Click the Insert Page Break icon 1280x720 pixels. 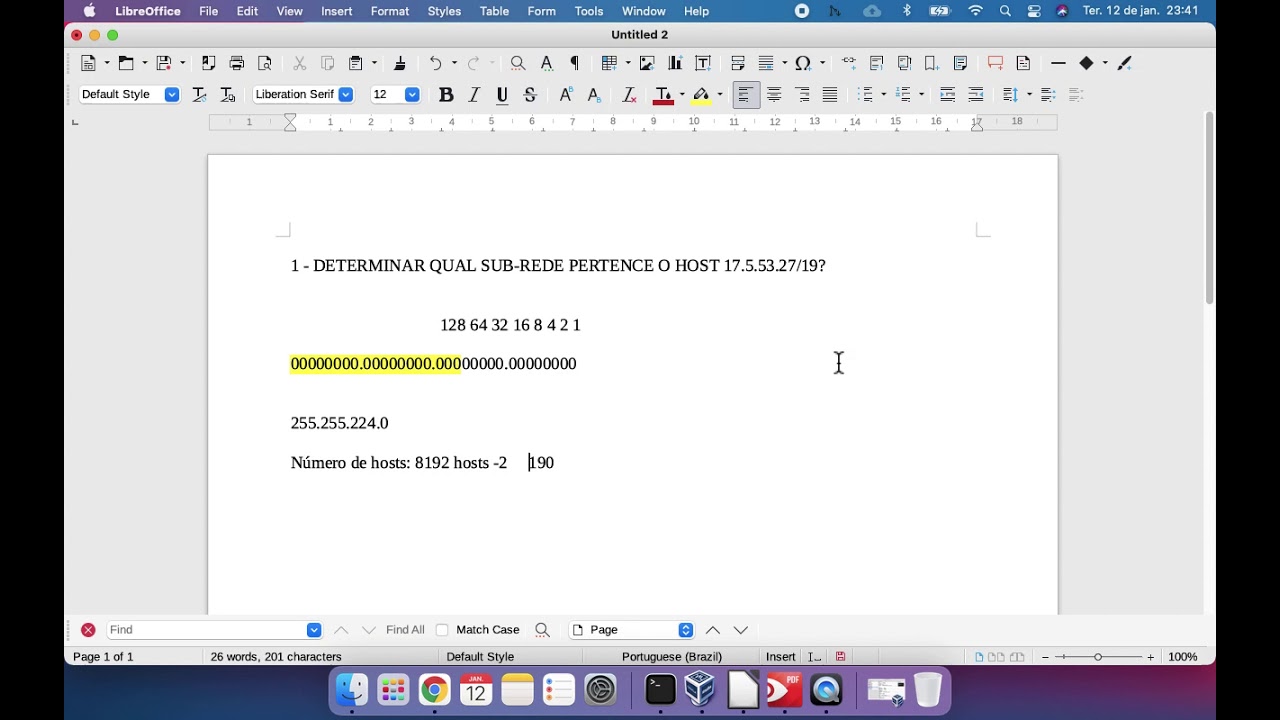point(738,63)
